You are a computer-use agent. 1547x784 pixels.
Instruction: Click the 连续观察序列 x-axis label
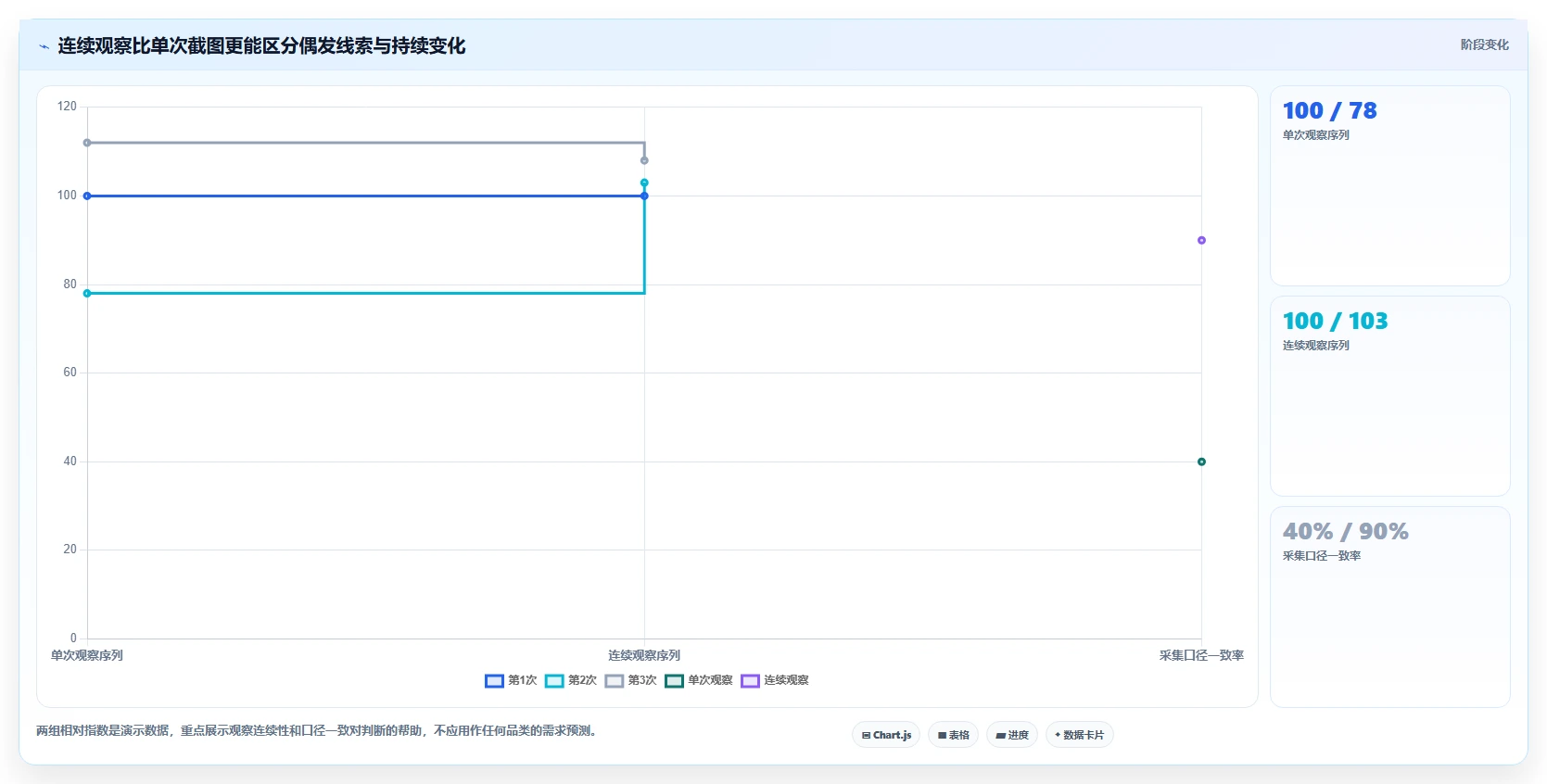point(644,655)
